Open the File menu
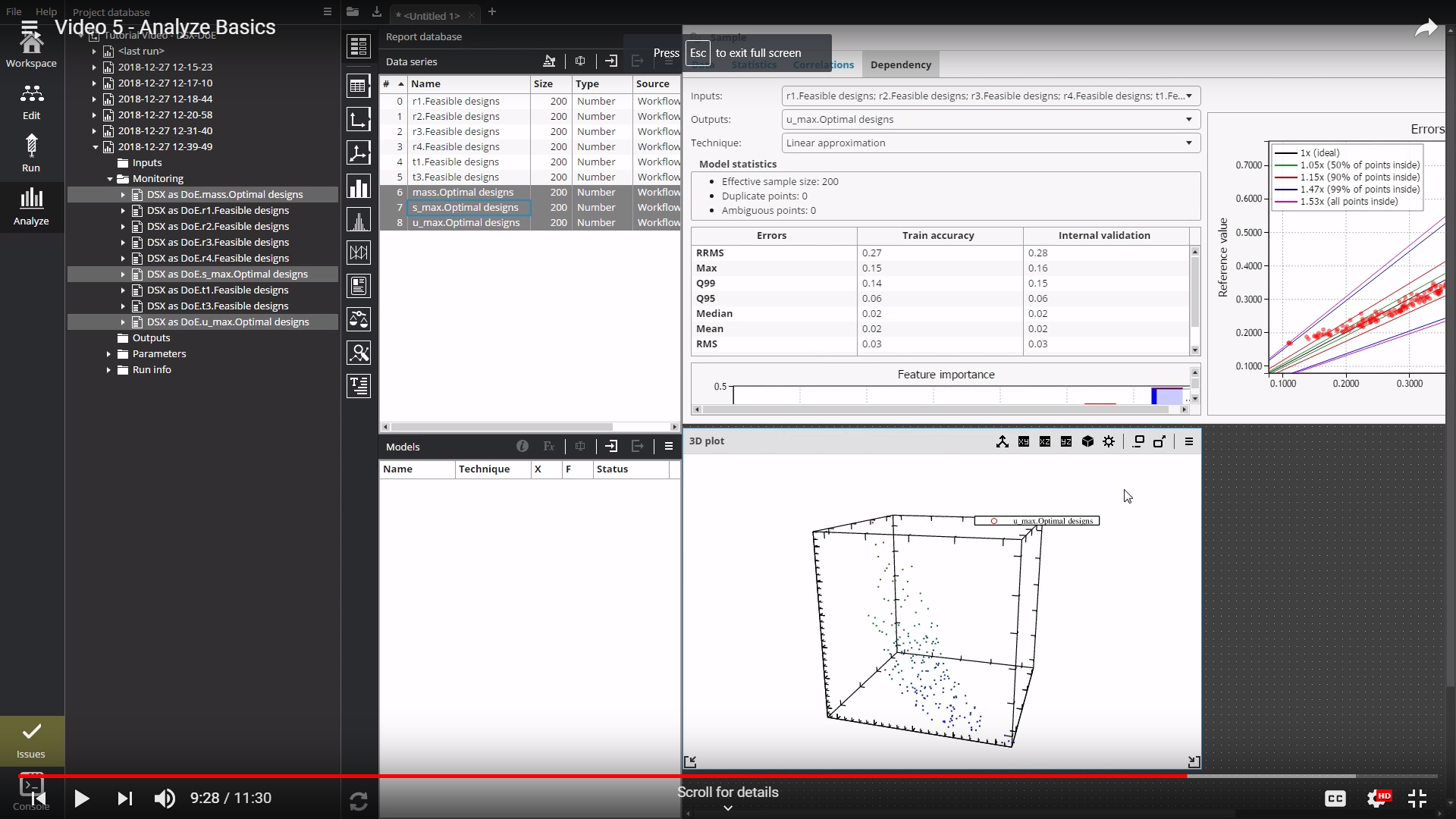The height and width of the screenshot is (819, 1456). 14,11
